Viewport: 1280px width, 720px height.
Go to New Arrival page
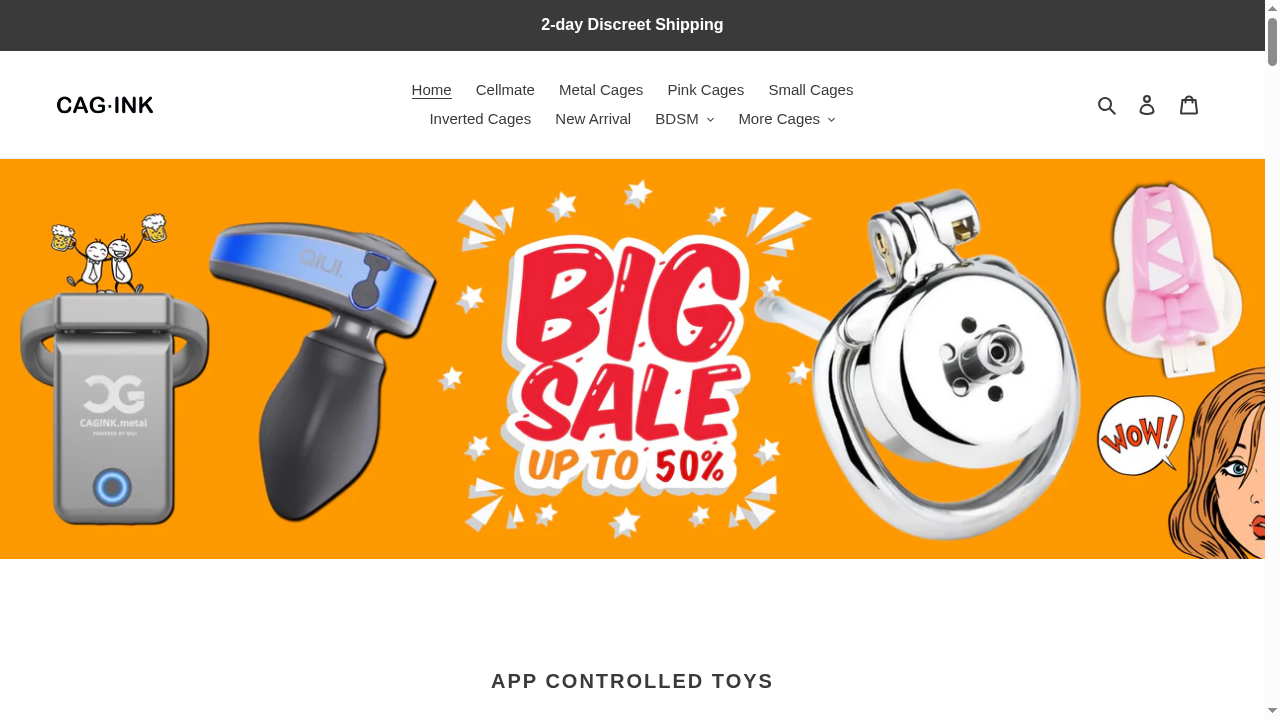[x=593, y=119]
